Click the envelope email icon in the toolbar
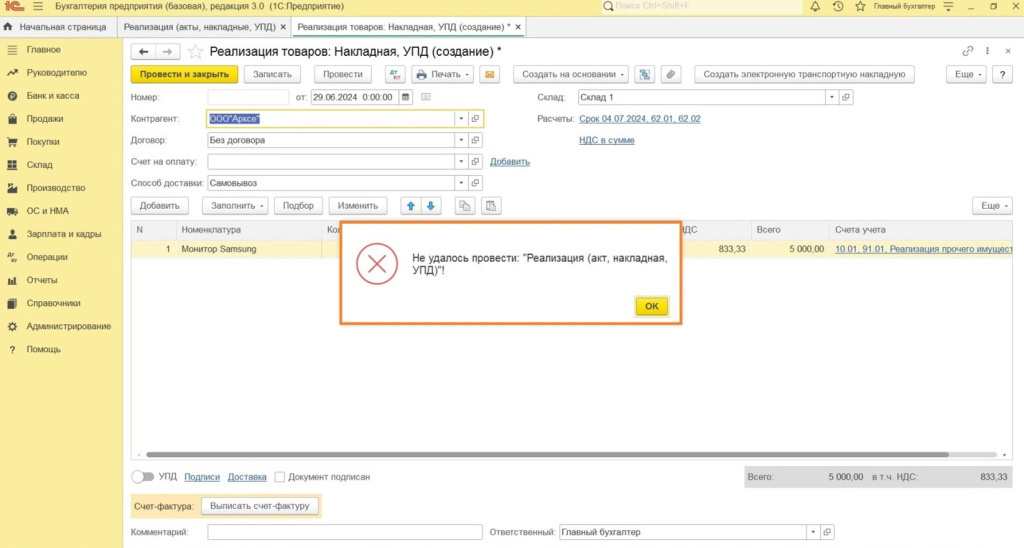 489,74
